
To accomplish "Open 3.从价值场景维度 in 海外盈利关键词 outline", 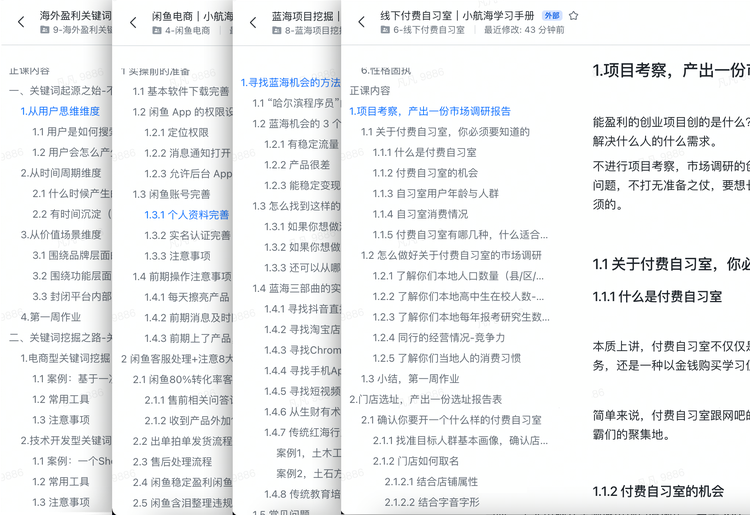I will coord(60,235).
